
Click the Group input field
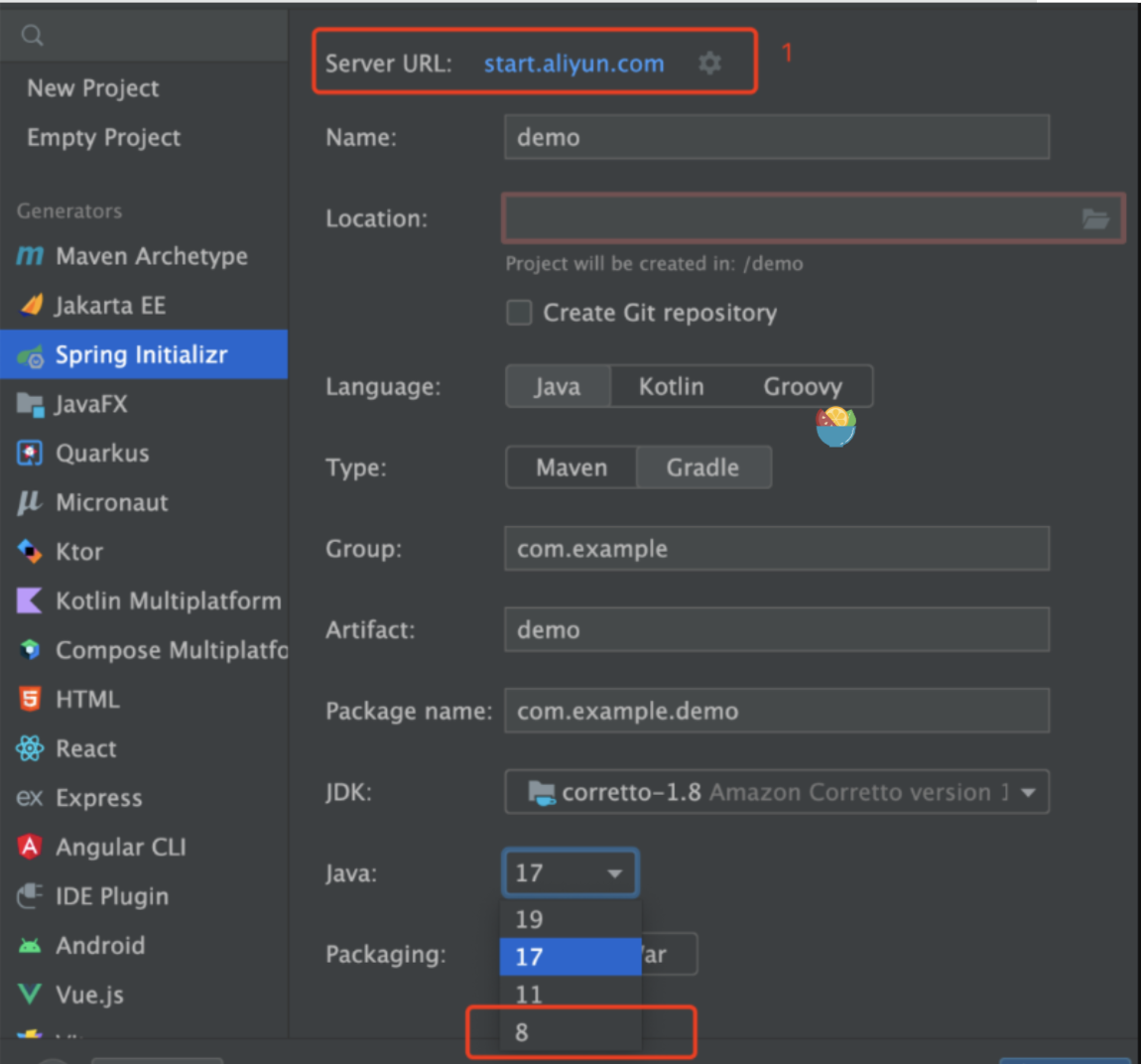(777, 548)
